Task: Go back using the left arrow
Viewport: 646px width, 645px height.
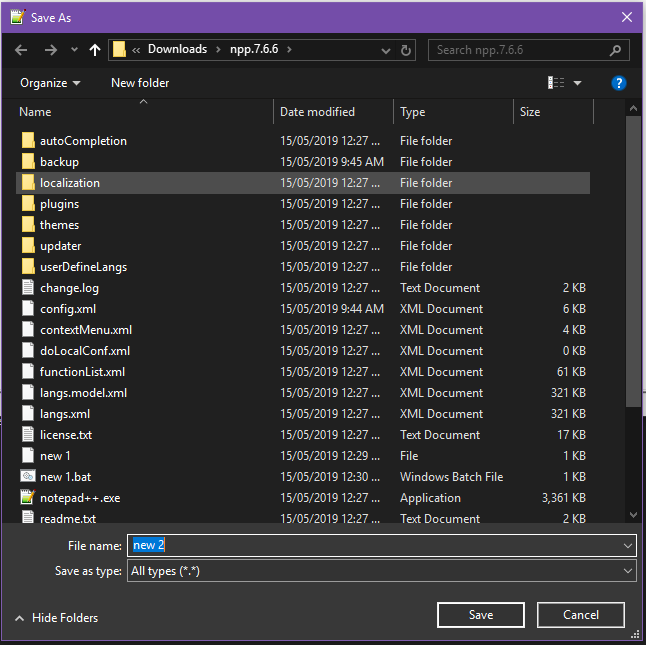Action: 21,50
